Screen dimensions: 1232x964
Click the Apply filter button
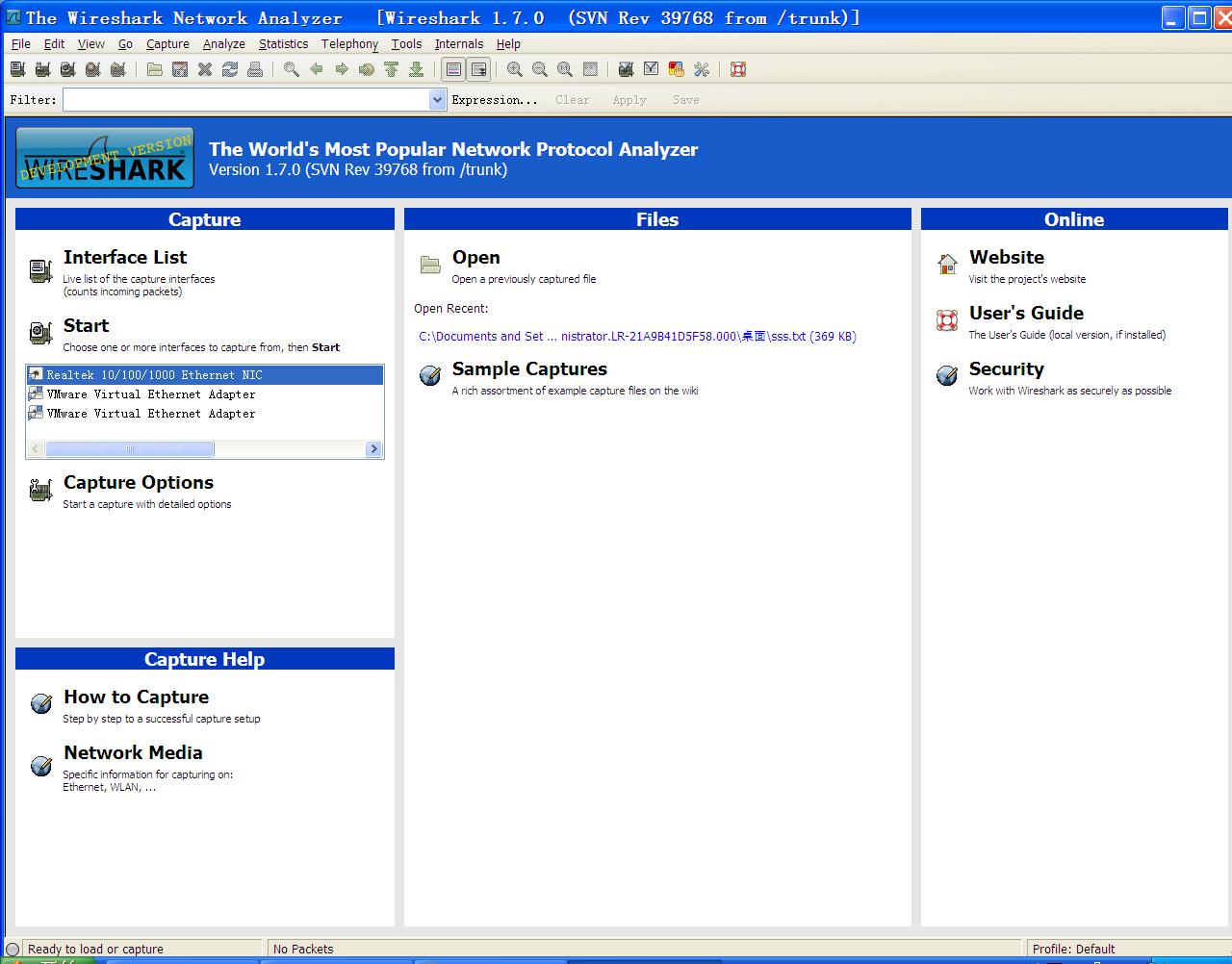(629, 99)
